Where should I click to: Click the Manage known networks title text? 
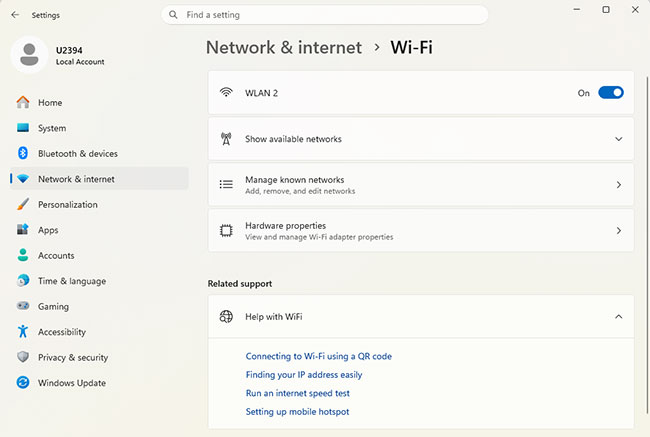pyautogui.click(x=295, y=180)
